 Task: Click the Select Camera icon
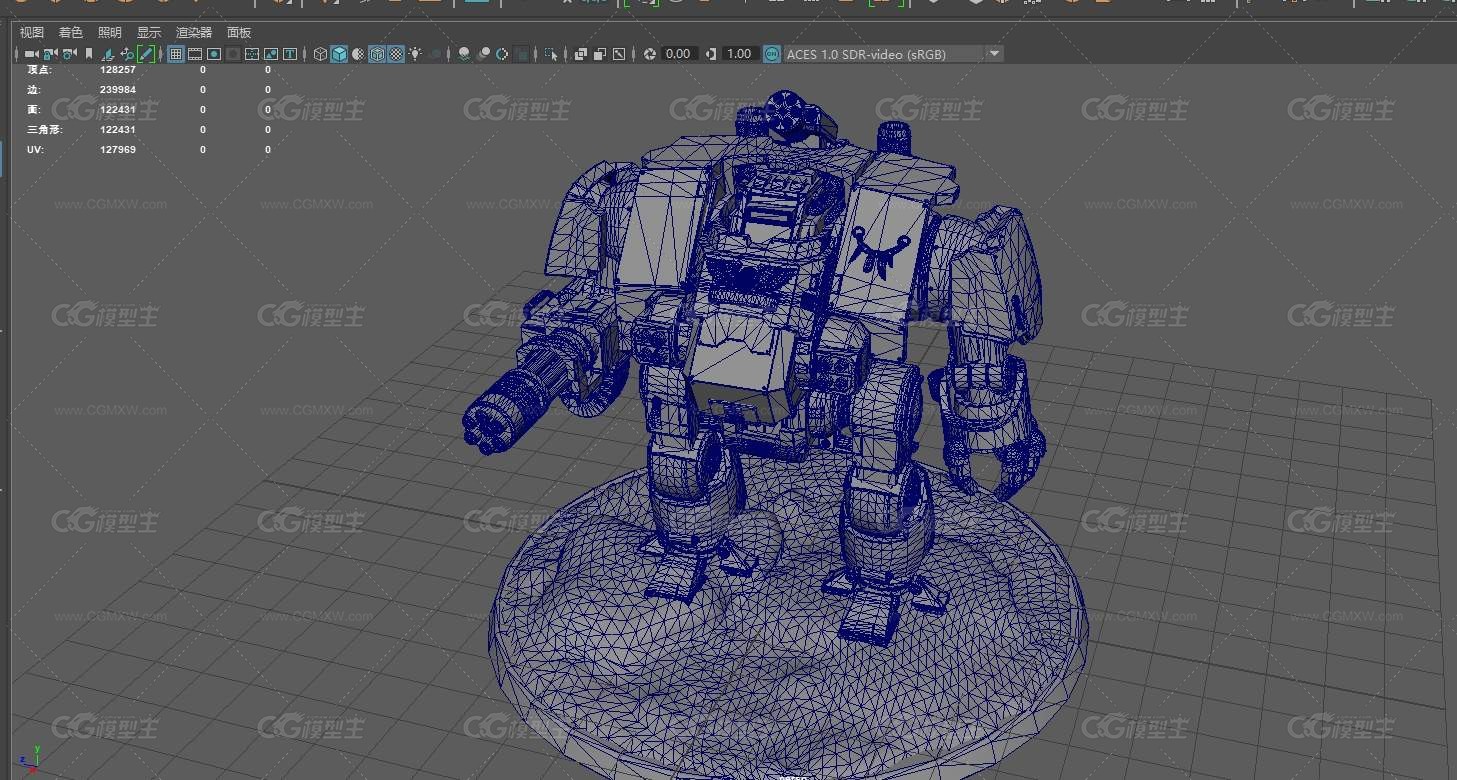click(x=31, y=54)
